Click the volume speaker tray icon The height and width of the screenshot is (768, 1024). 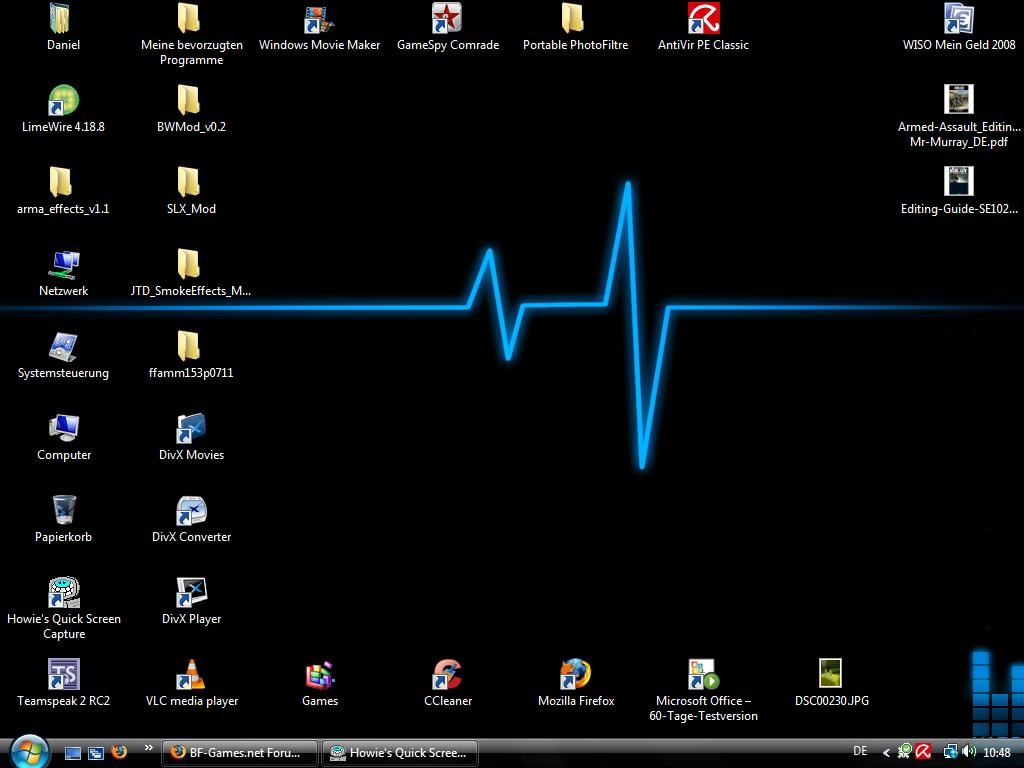[x=968, y=752]
